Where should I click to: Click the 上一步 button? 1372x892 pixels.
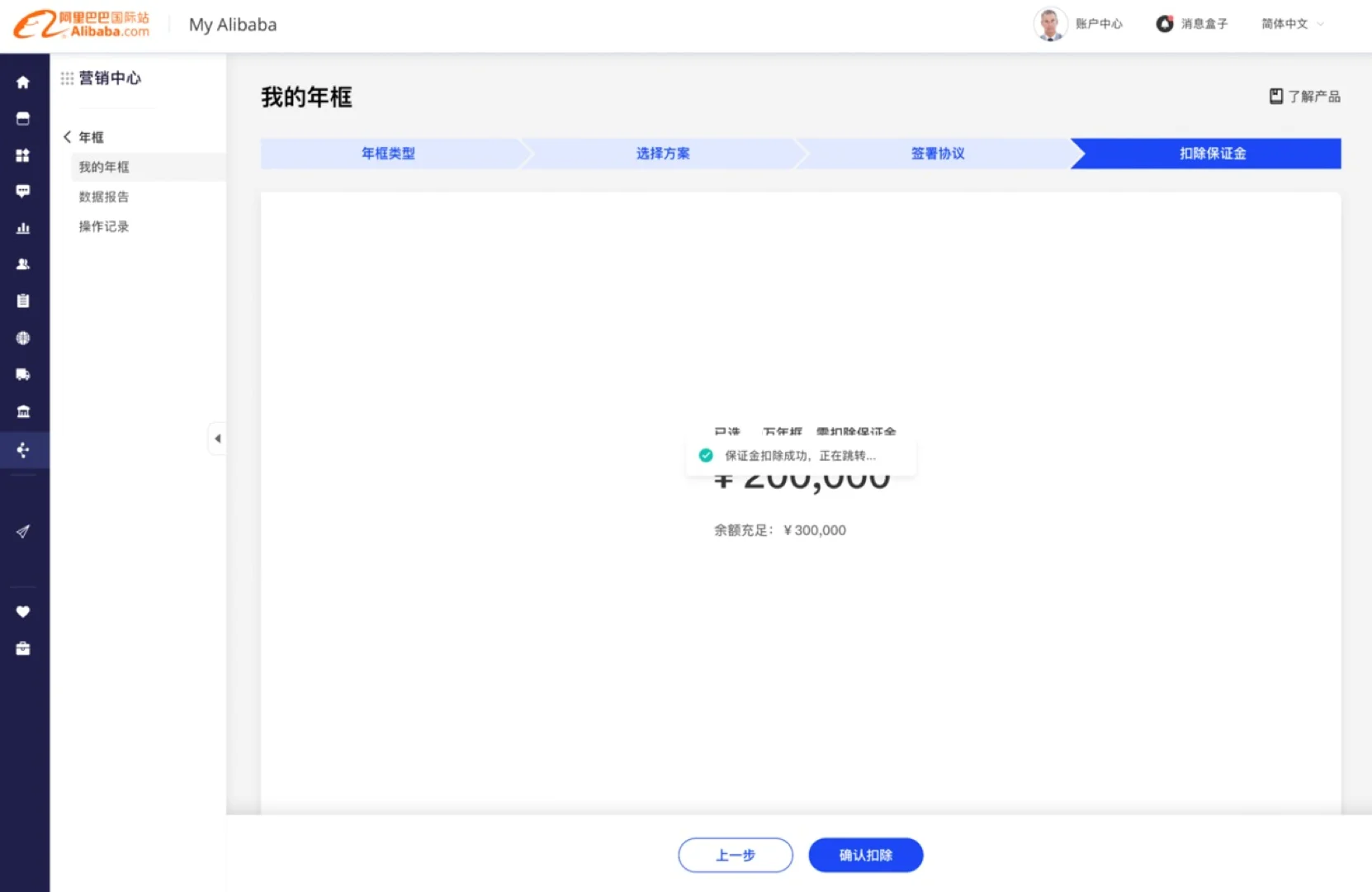point(735,855)
